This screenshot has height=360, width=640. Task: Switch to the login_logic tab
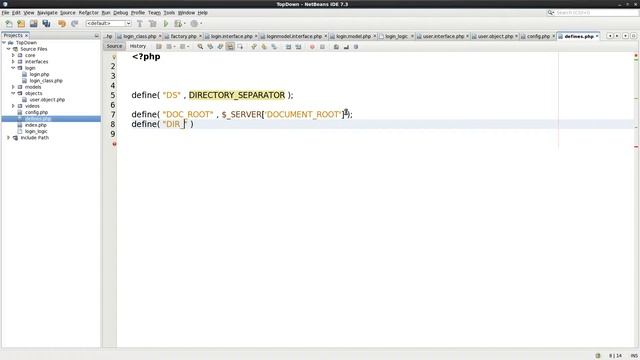click(x=396, y=36)
